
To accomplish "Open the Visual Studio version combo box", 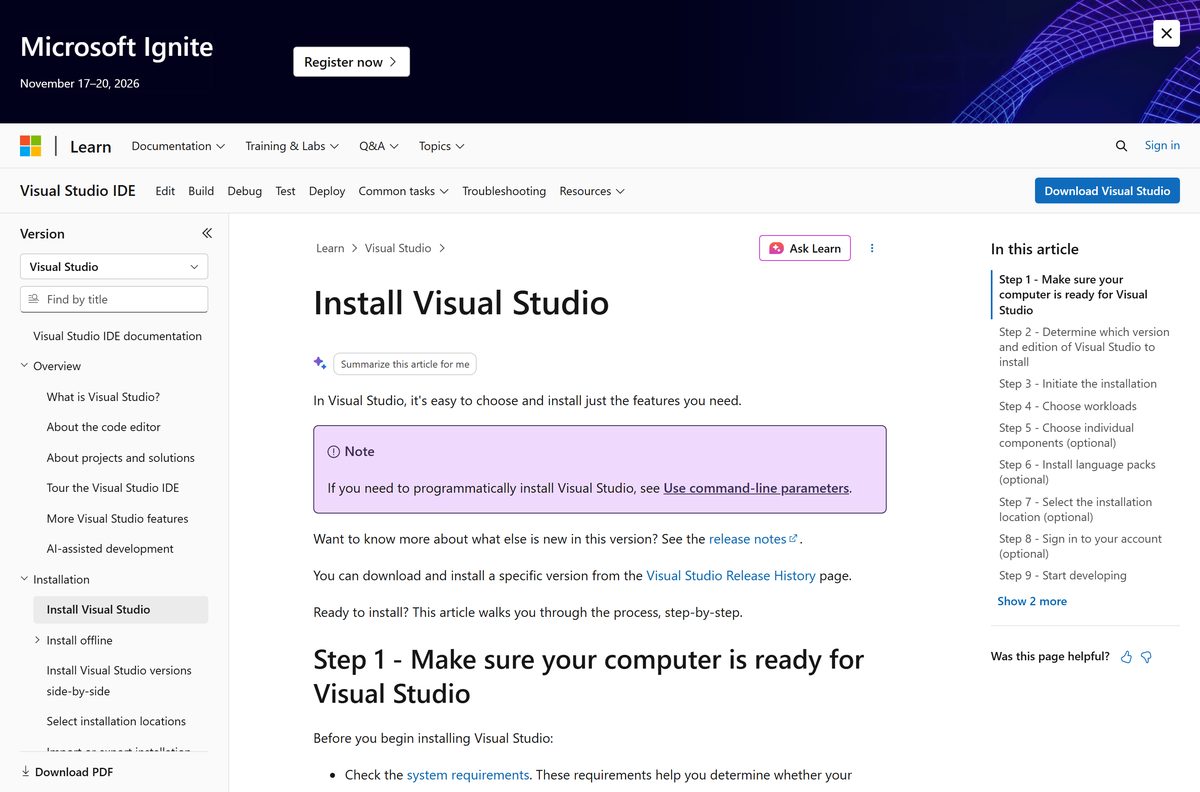I will (x=114, y=267).
